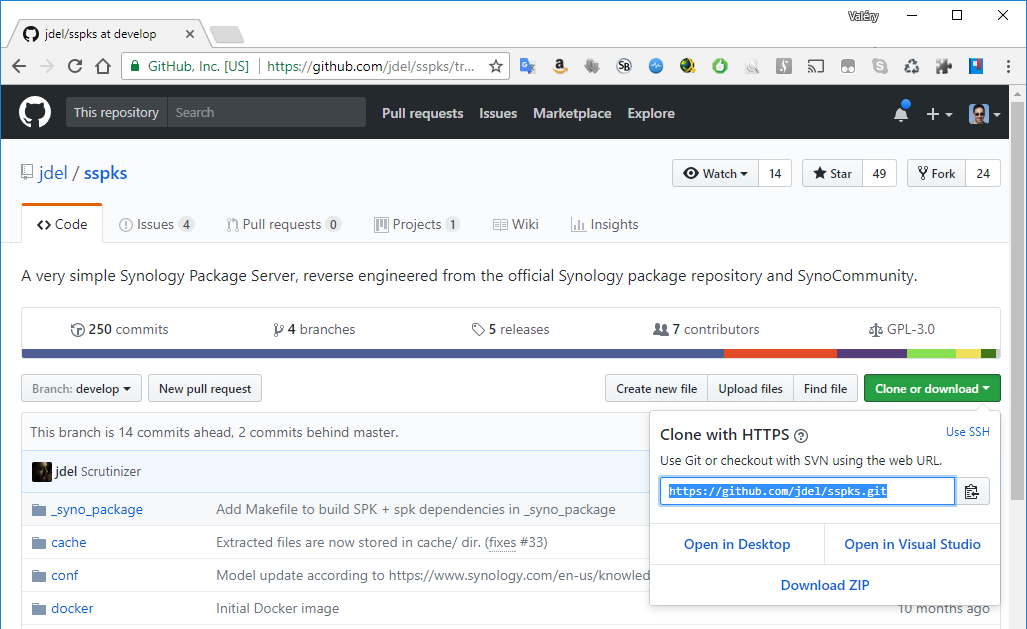Click Create new file button

coord(656,389)
